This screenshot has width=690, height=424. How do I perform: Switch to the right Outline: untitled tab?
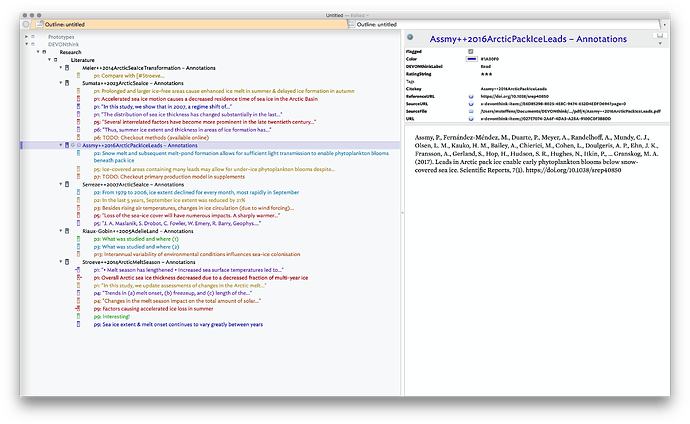[504, 25]
